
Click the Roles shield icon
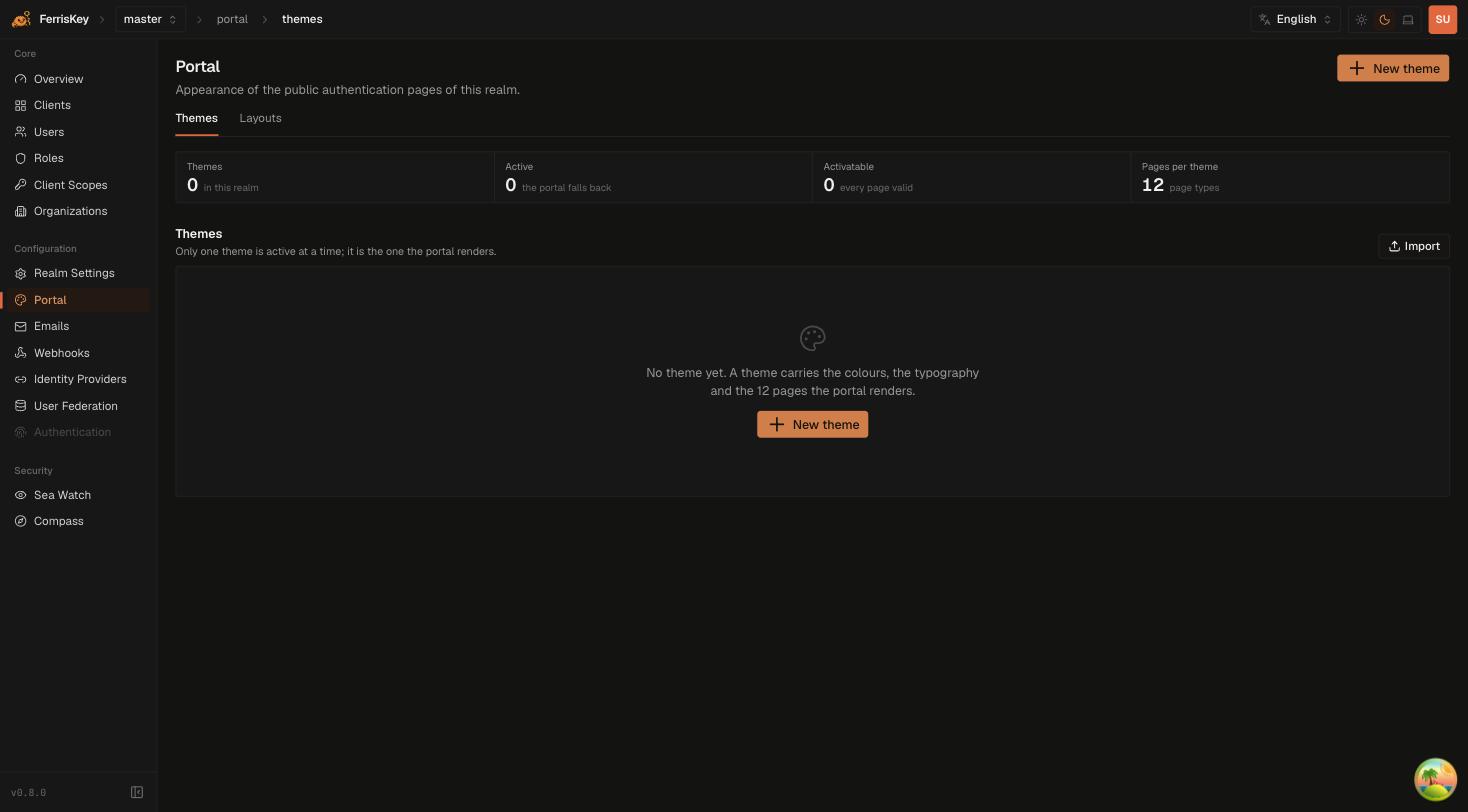pos(20,158)
